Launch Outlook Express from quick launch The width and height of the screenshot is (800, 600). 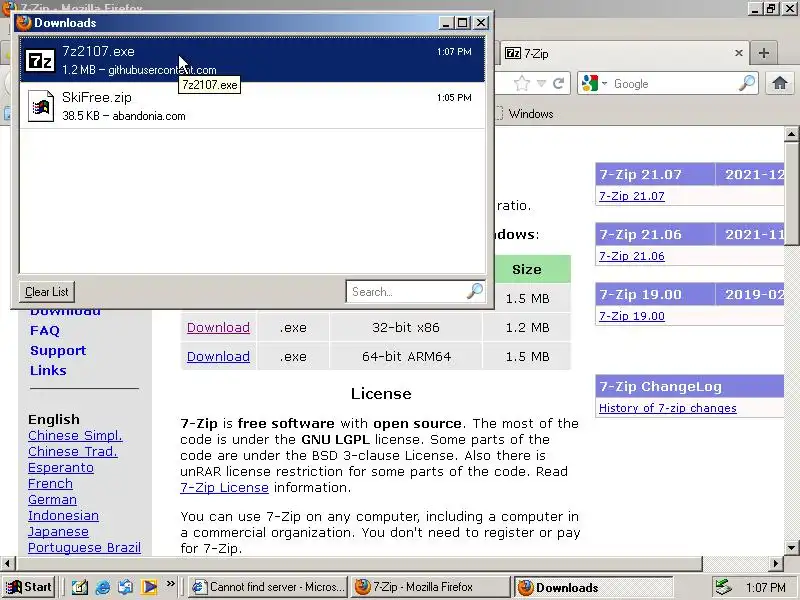click(126, 587)
